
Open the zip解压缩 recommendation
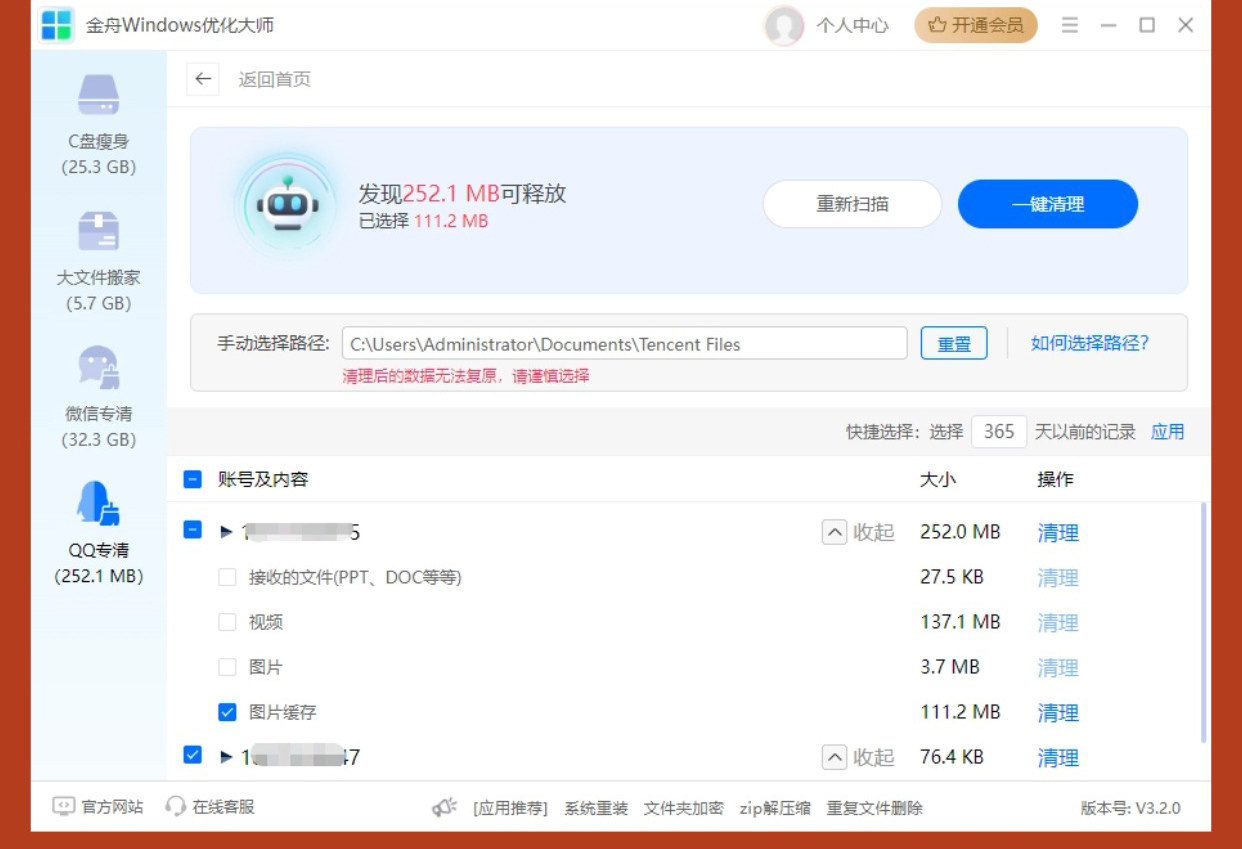pyautogui.click(x=775, y=808)
